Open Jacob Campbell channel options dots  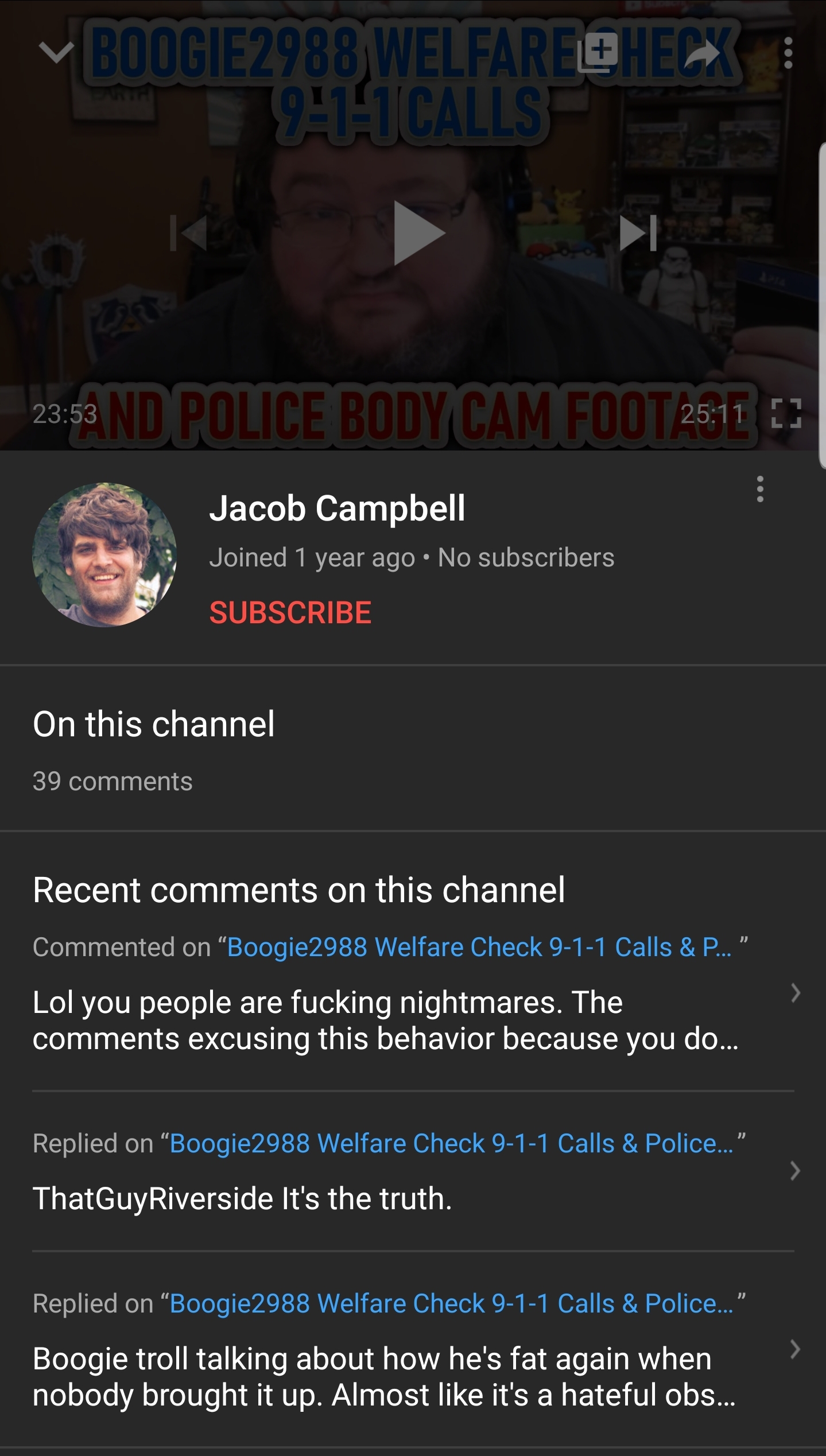[x=760, y=489]
